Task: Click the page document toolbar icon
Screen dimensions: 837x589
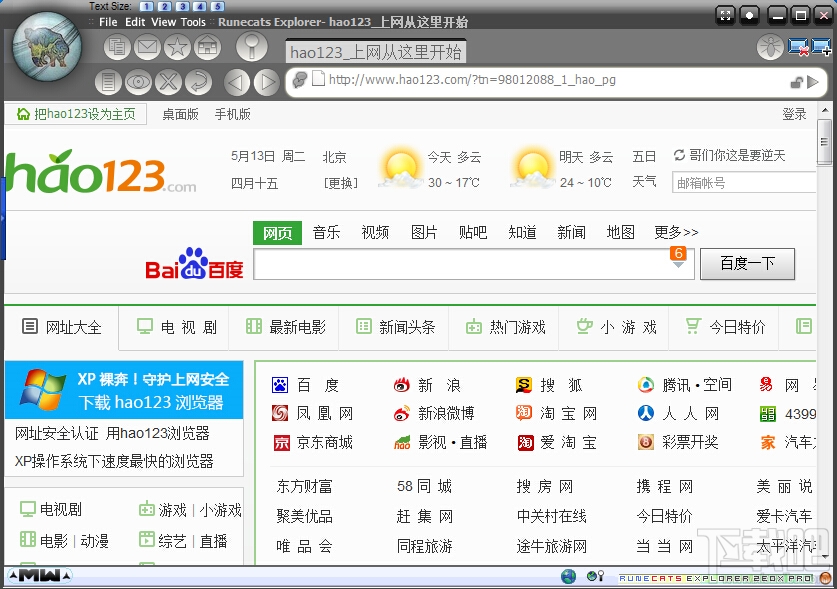Action: point(108,82)
